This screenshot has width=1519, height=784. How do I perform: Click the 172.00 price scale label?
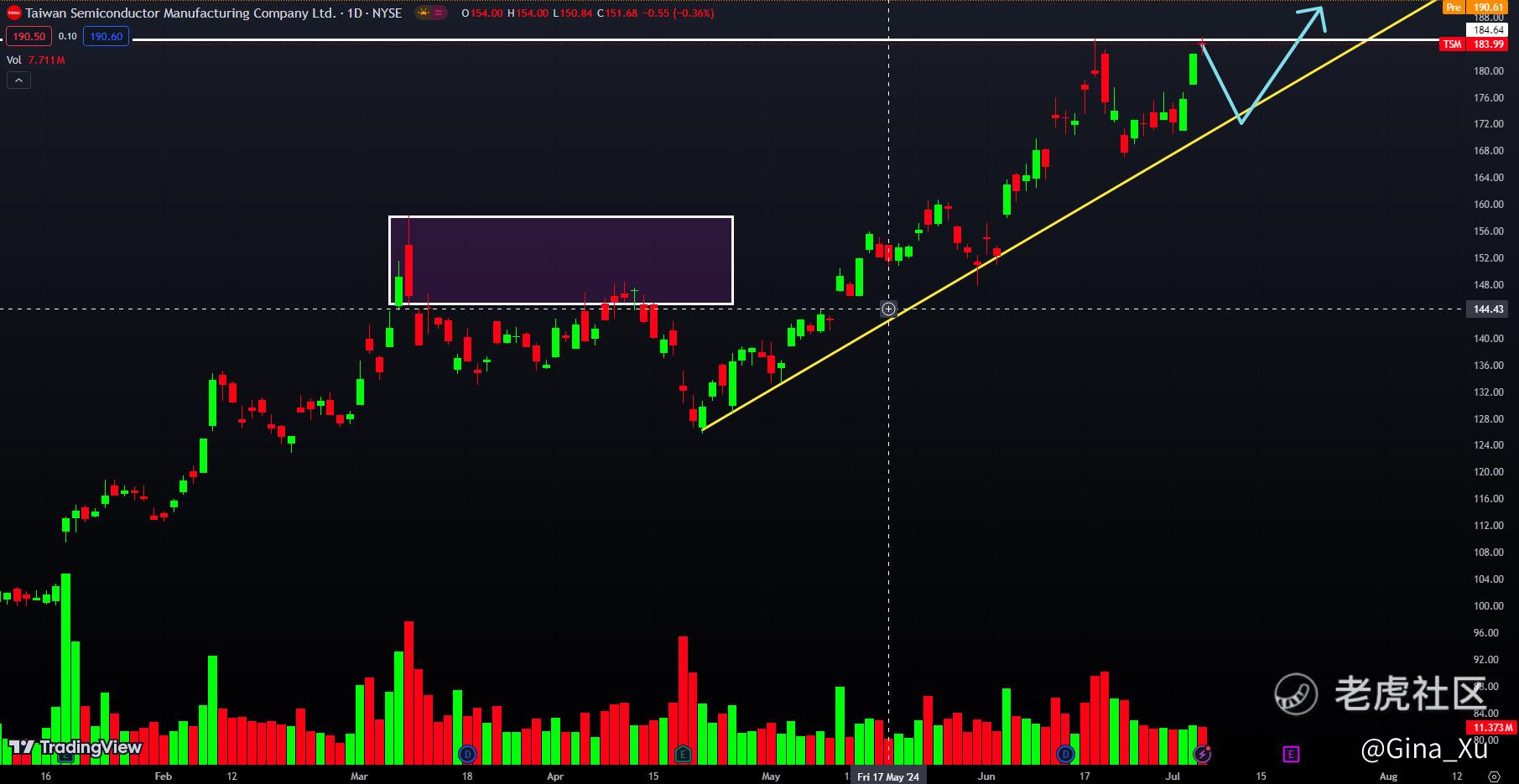coord(1489,124)
